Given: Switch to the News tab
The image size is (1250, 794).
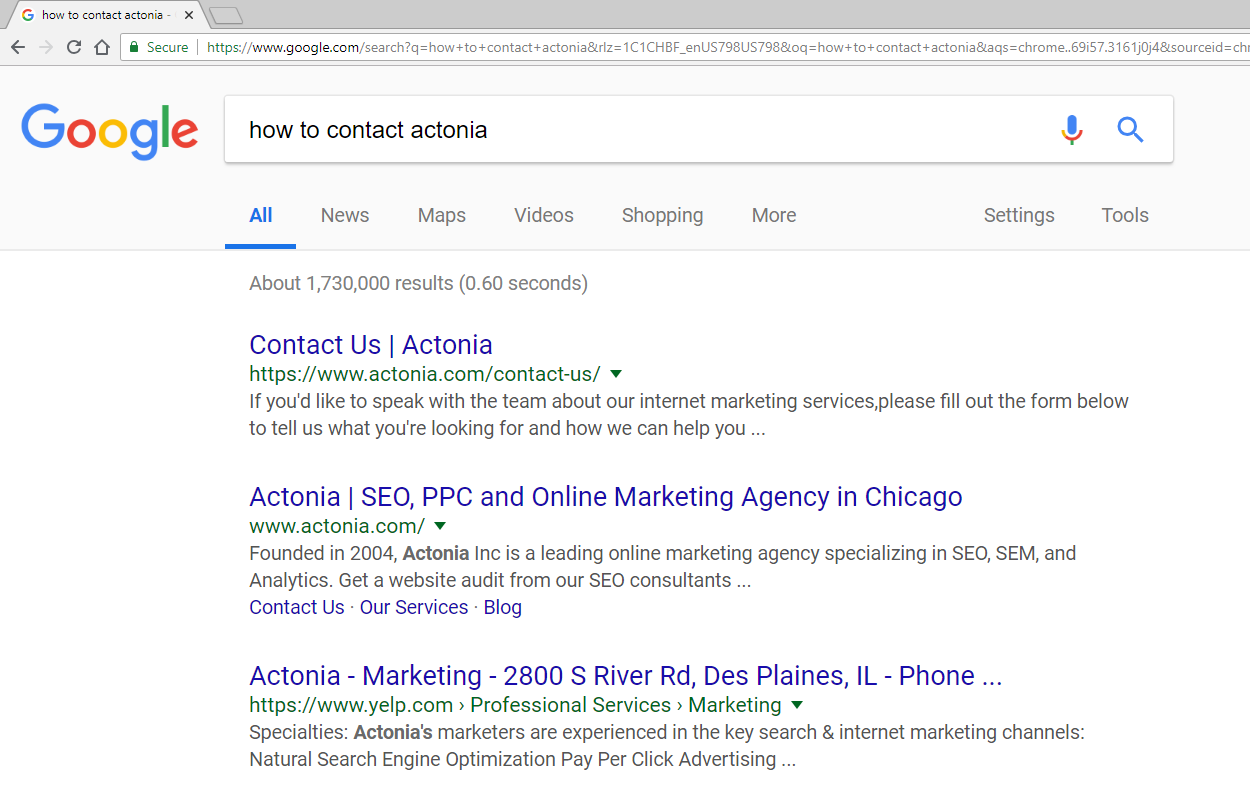Looking at the screenshot, I should [x=345, y=215].
